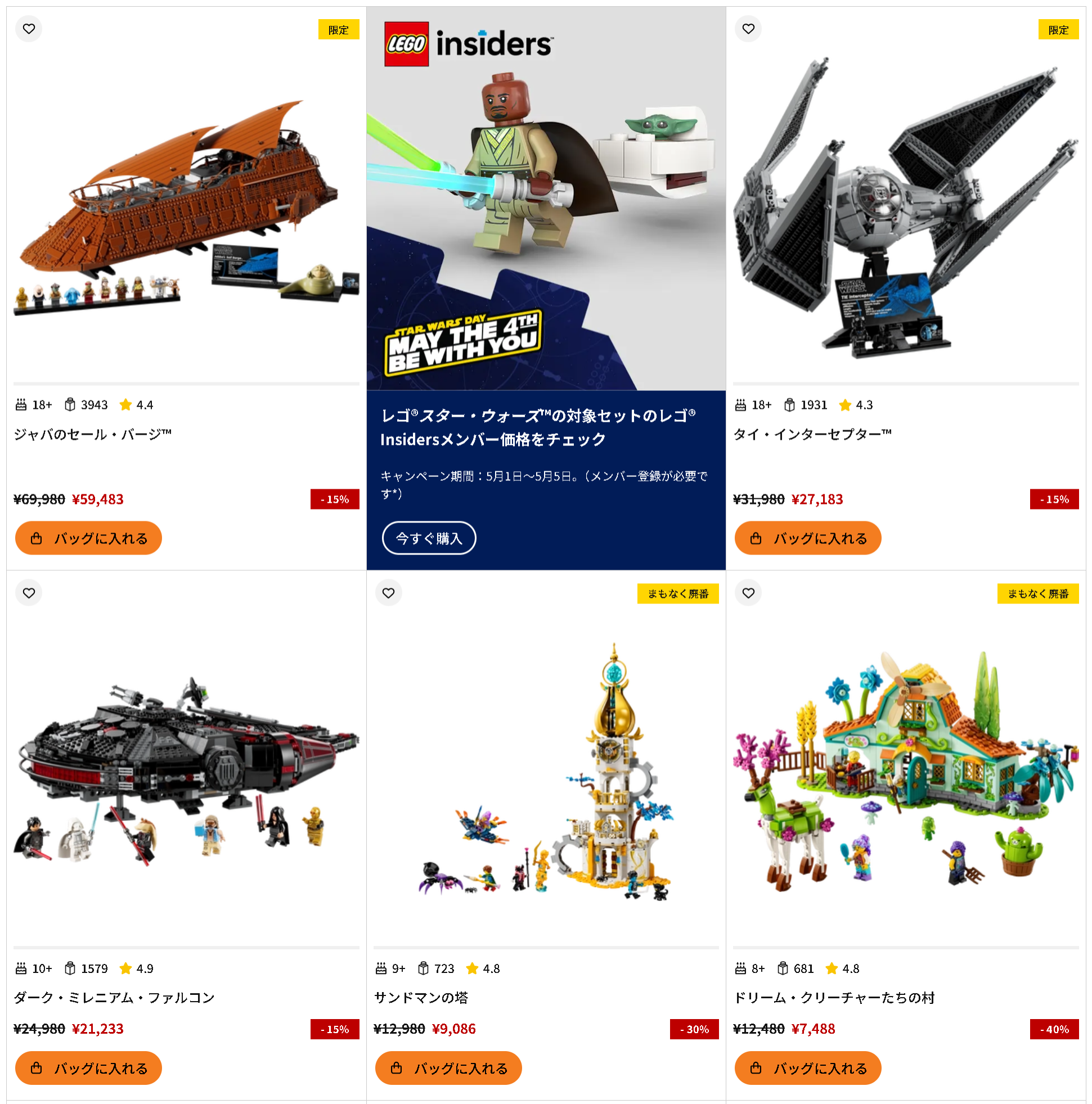Click the LEGO Insiders May the 4th banner
The image size is (1092, 1104).
546,199
